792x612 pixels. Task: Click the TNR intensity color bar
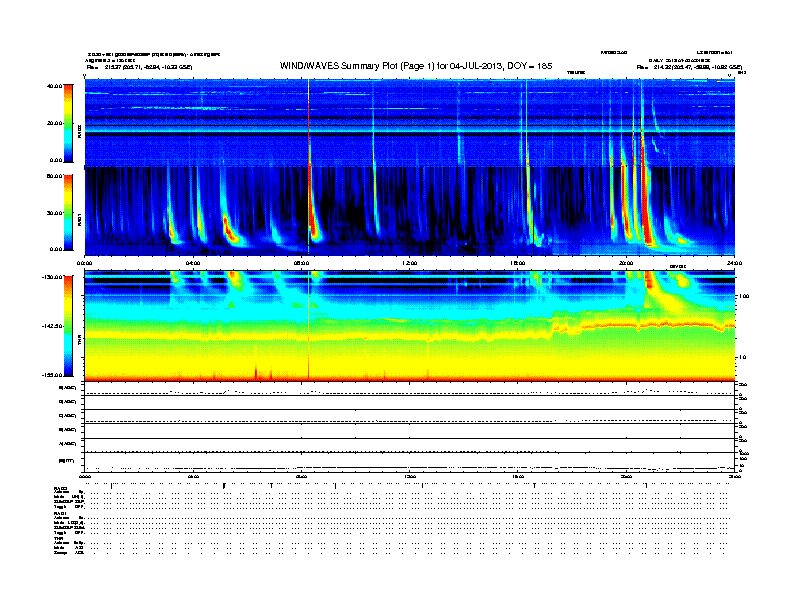[68, 326]
